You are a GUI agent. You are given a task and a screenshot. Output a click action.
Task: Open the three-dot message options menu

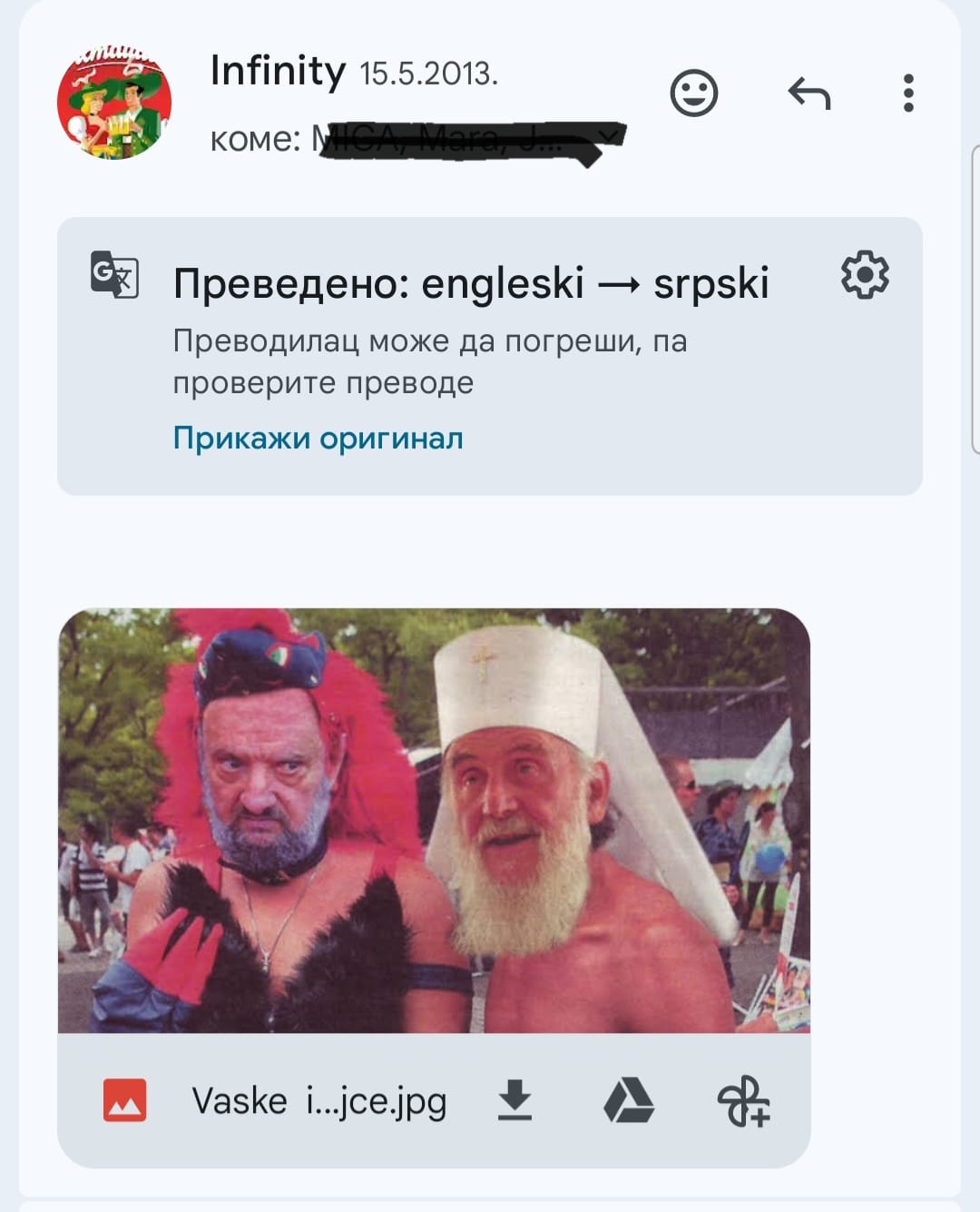pyautogui.click(x=908, y=93)
